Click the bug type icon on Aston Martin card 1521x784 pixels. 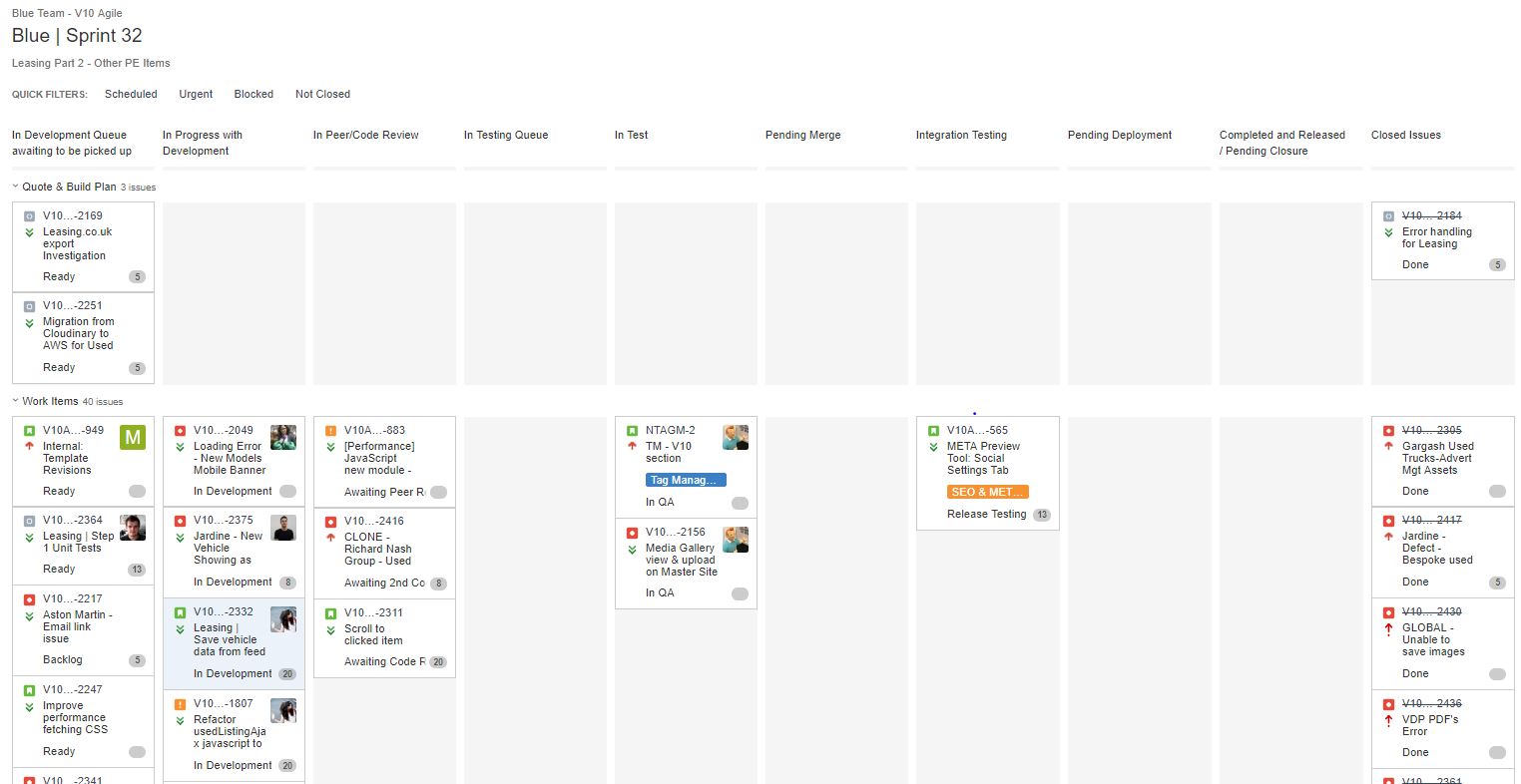pyautogui.click(x=29, y=599)
